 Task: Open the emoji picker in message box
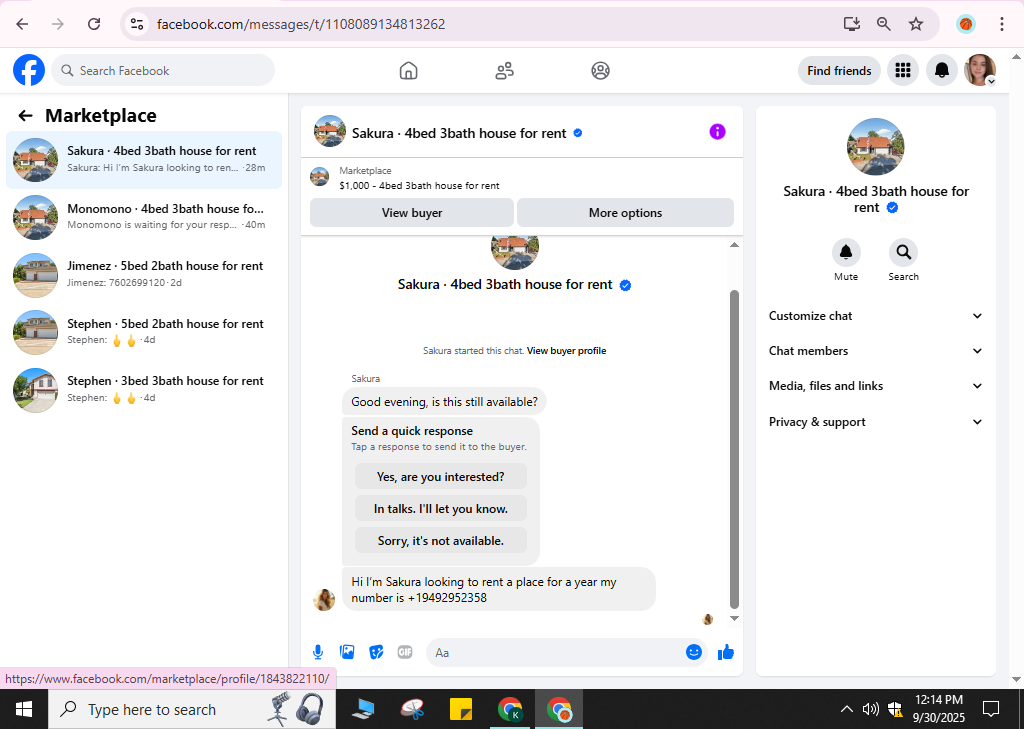click(694, 652)
